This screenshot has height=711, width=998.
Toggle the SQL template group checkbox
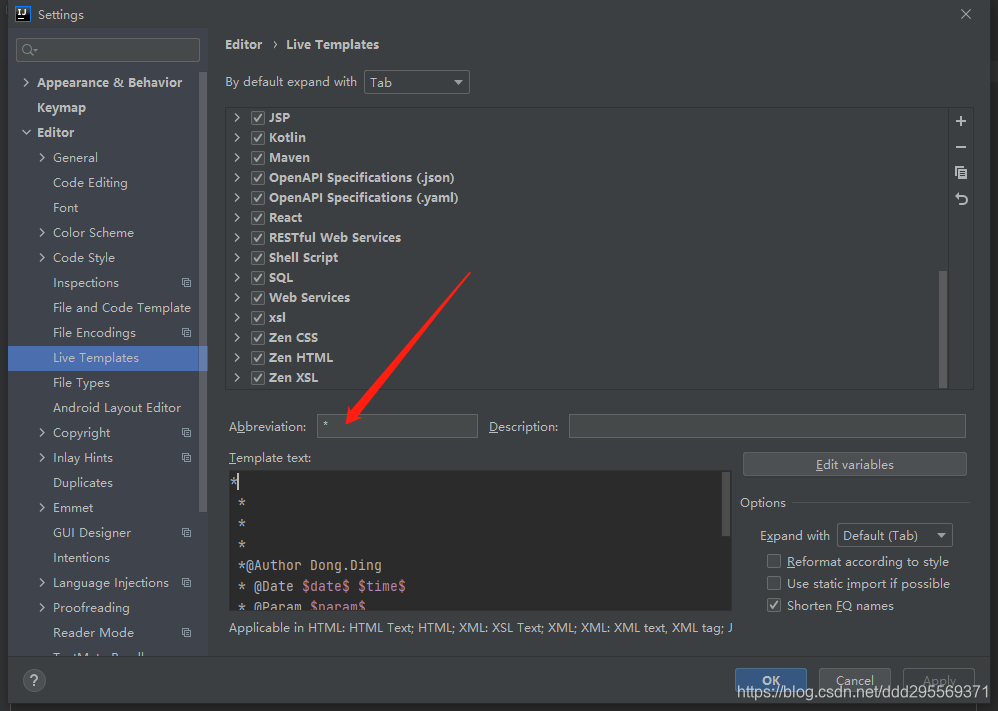pos(258,278)
